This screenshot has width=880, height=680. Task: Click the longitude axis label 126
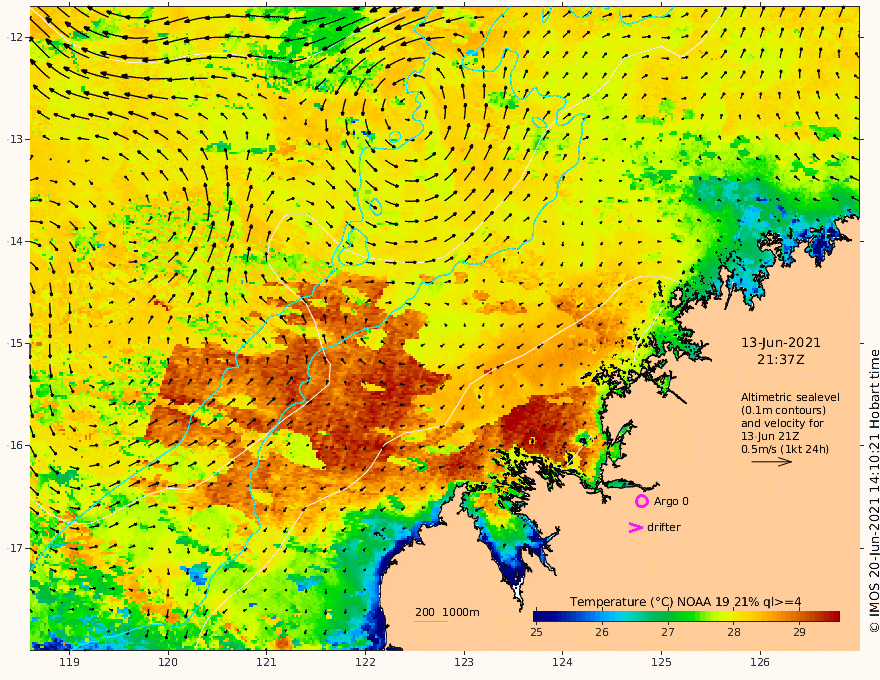coord(760,663)
